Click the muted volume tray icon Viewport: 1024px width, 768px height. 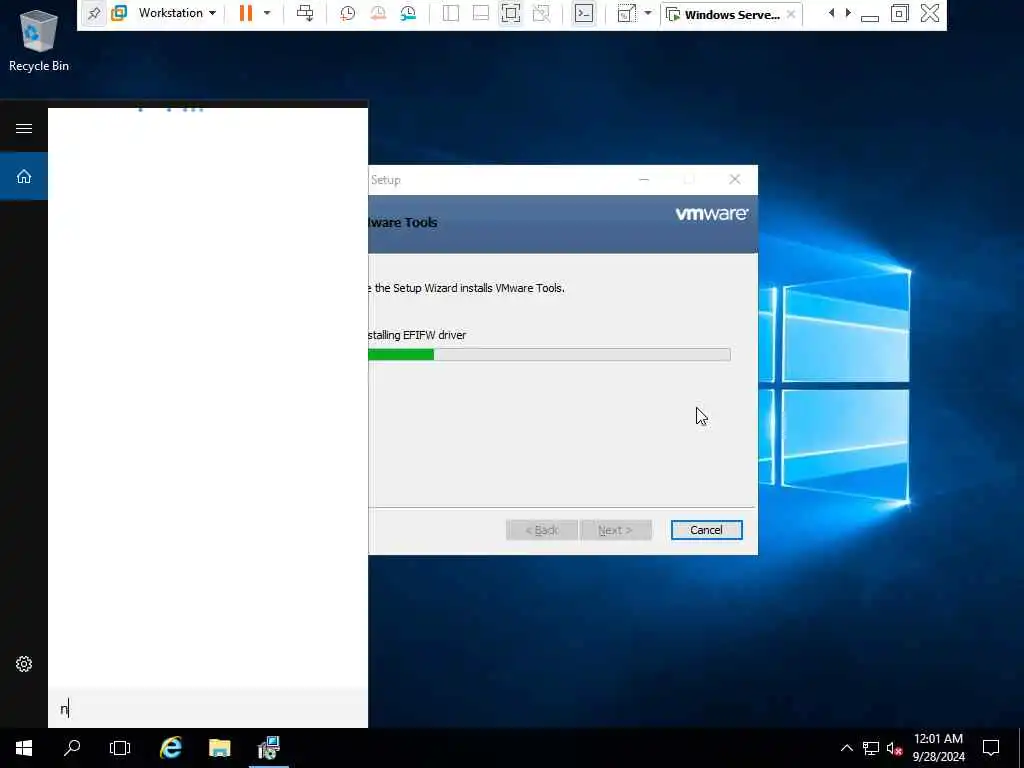(894, 748)
